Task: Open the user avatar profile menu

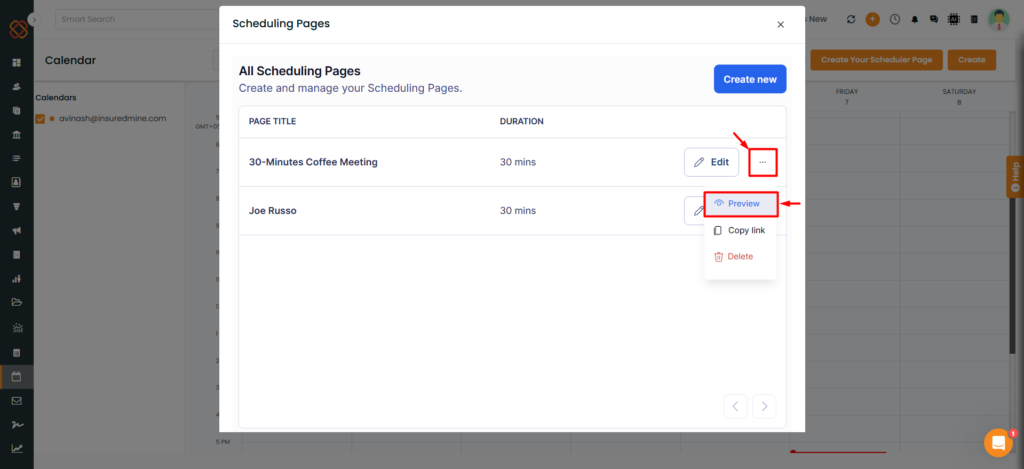Action: (x=999, y=20)
